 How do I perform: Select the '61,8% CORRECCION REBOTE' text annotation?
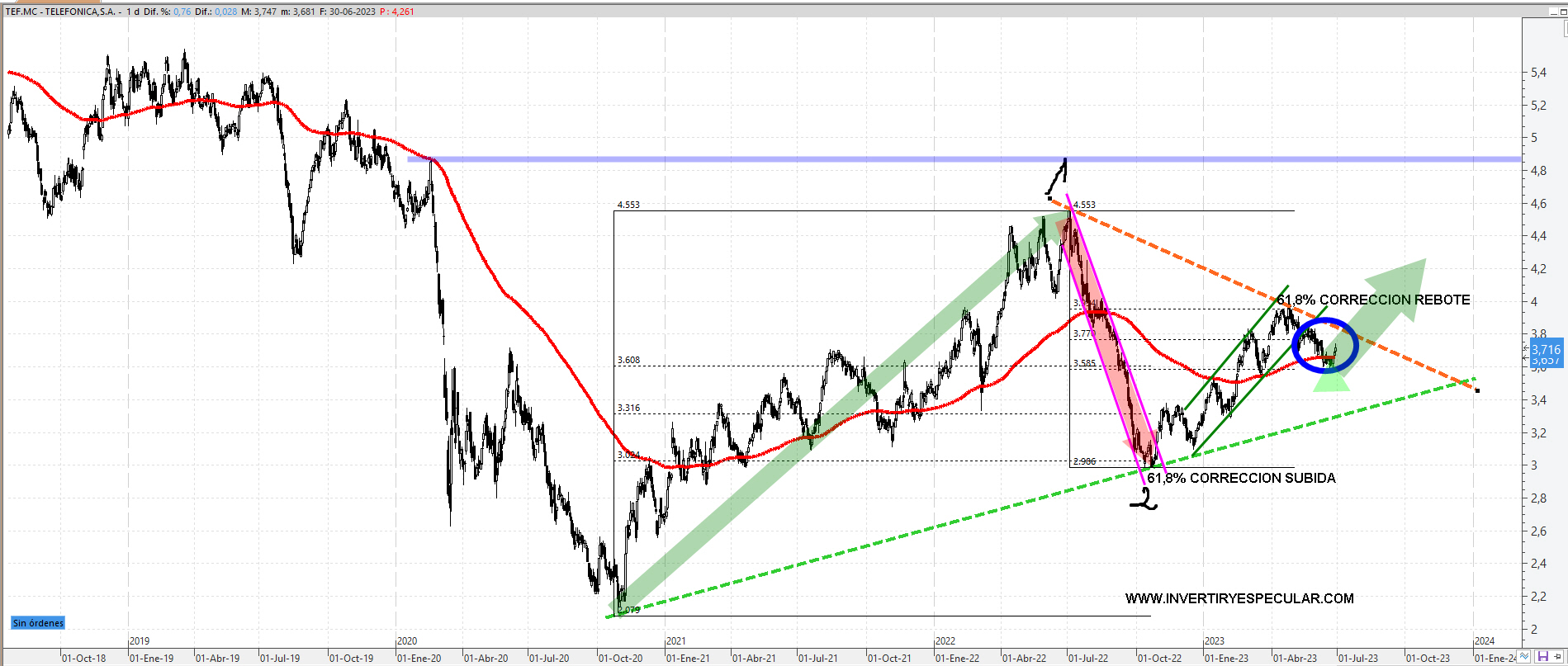pyautogui.click(x=1374, y=300)
